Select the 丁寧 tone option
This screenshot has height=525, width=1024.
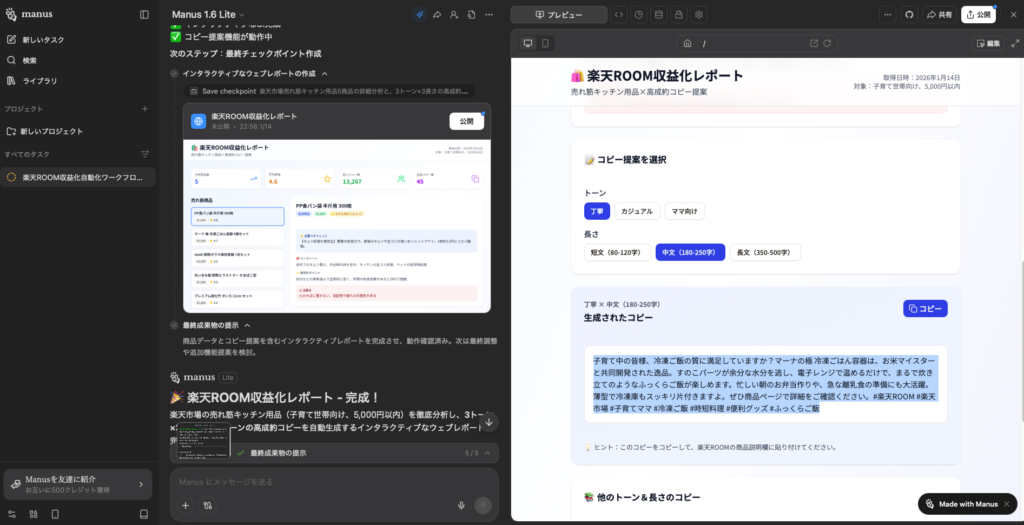[597, 211]
